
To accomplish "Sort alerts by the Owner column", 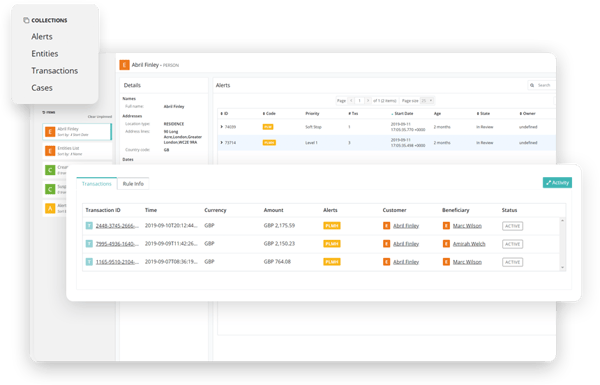I will coord(527,114).
